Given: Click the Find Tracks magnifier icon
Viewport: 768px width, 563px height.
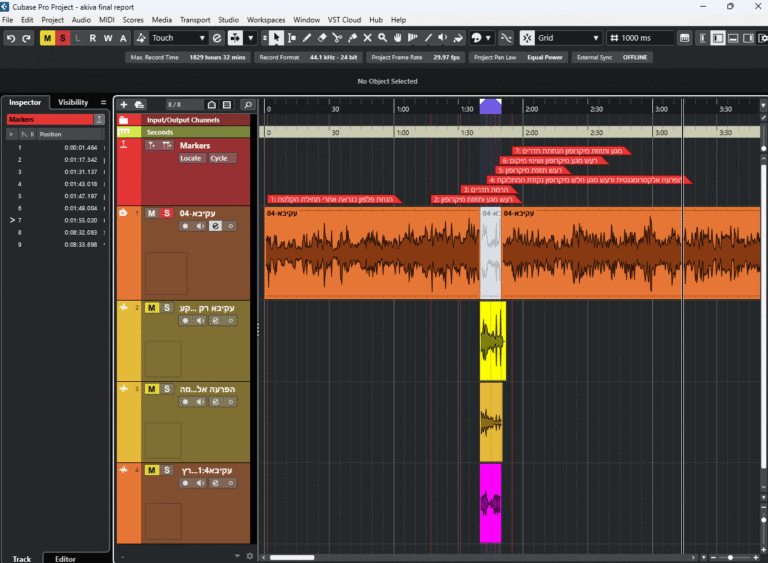Looking at the screenshot, I should (x=248, y=104).
